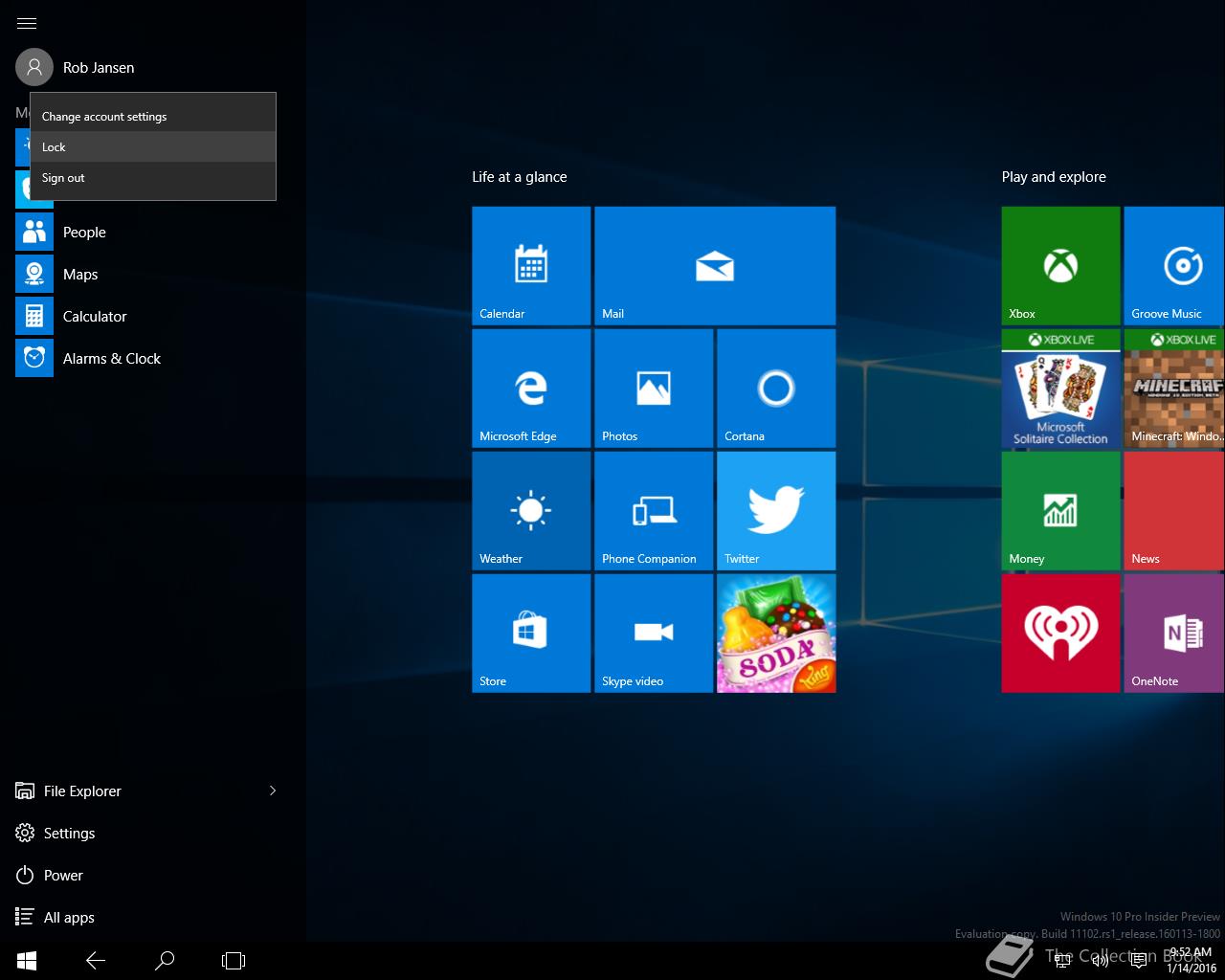
Task: Launch Microsoft Edge from its tile
Action: 530,389
